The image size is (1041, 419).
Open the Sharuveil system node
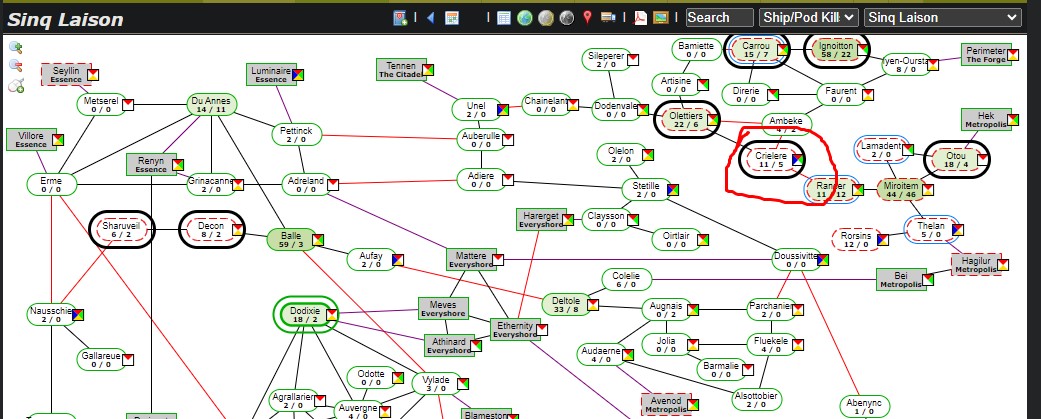pos(121,230)
